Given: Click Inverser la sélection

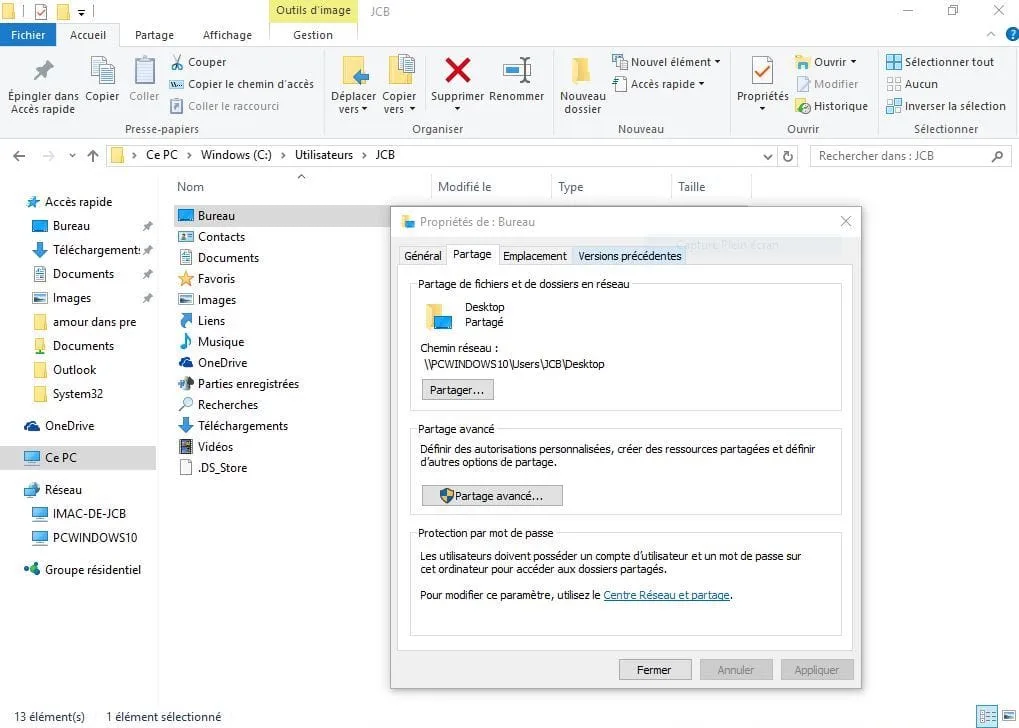Looking at the screenshot, I should coord(946,106).
